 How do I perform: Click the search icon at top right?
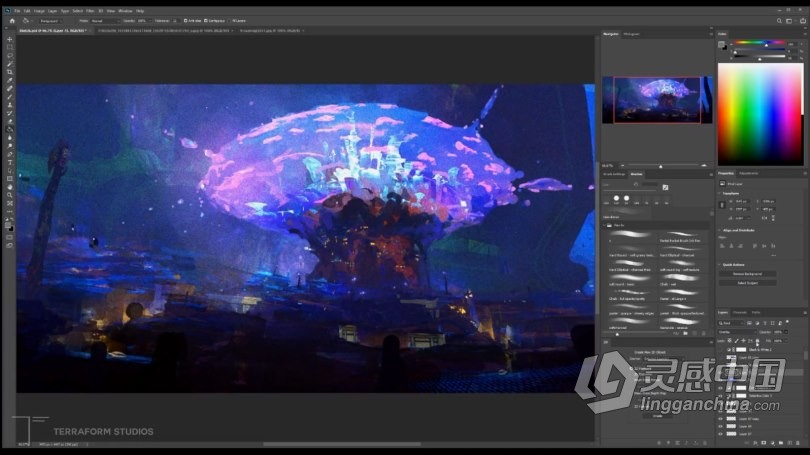[780, 20]
